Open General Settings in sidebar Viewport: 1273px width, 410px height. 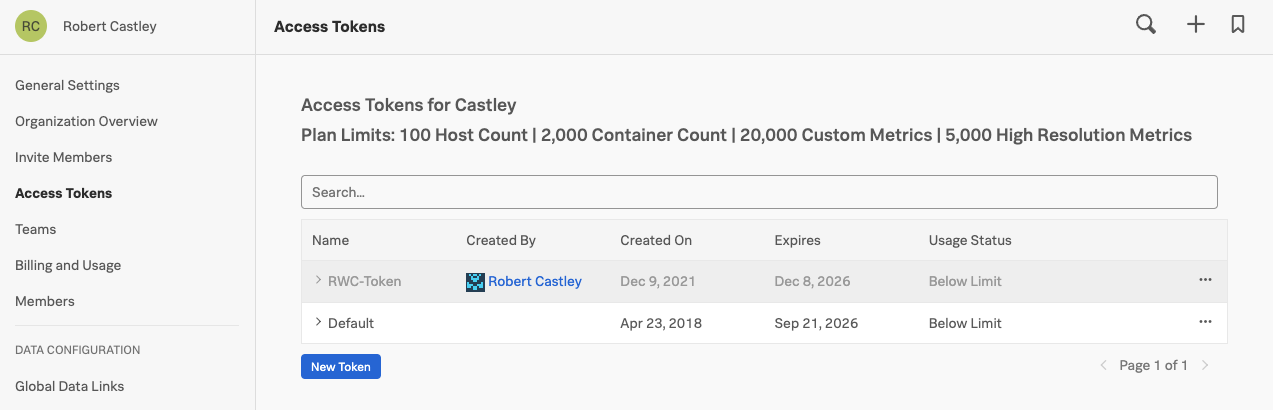[67, 85]
